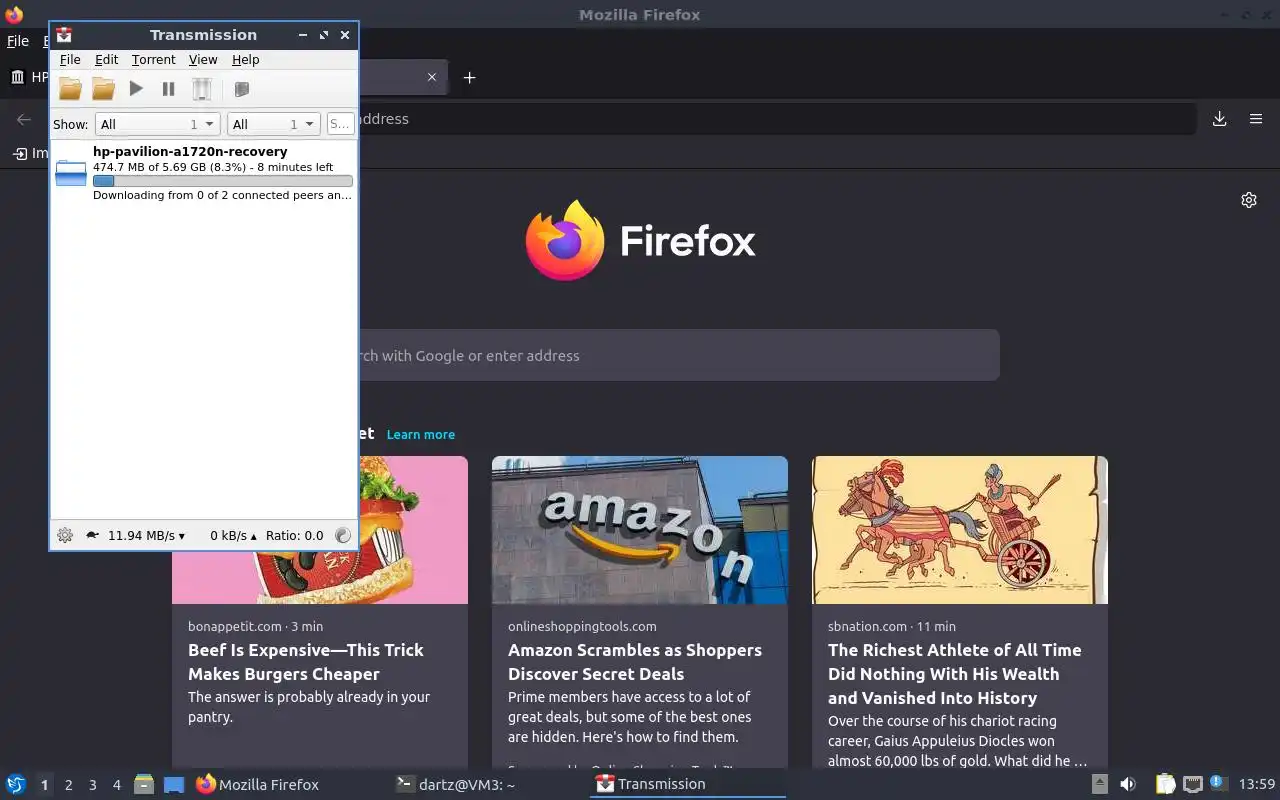The height and width of the screenshot is (800, 1280).
Task: Open the second All tracker filter dropdown
Action: pyautogui.click(x=273, y=124)
